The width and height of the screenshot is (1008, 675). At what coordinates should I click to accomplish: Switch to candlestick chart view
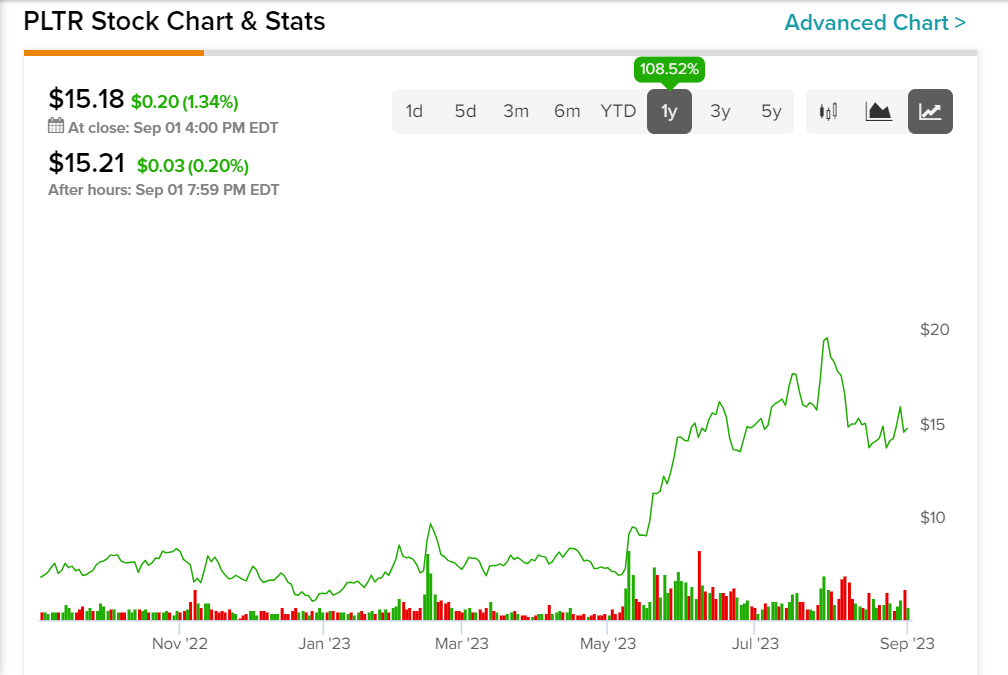pos(828,112)
